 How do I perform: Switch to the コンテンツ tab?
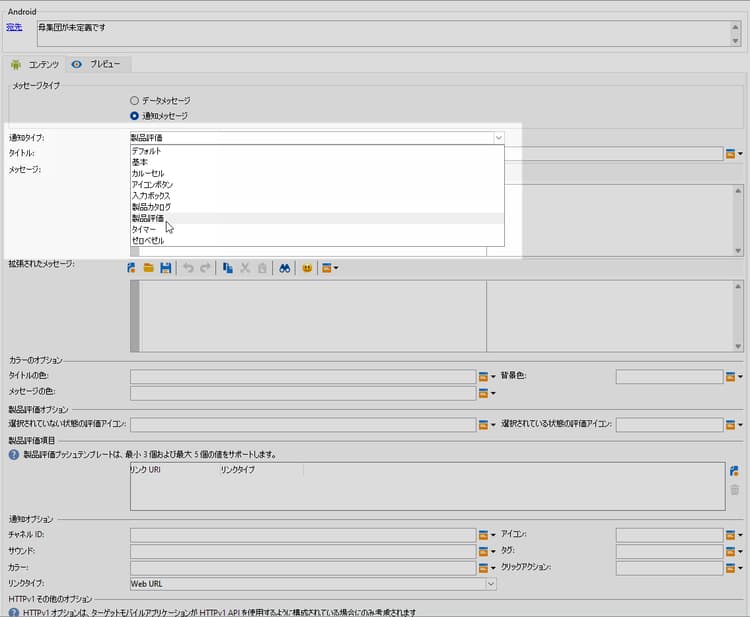tap(35, 64)
